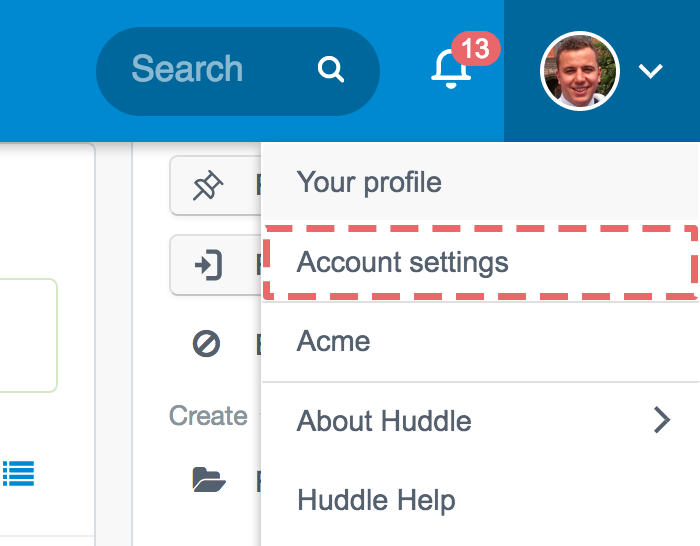
Task: Click the pushpin icon button
Action: (x=208, y=185)
